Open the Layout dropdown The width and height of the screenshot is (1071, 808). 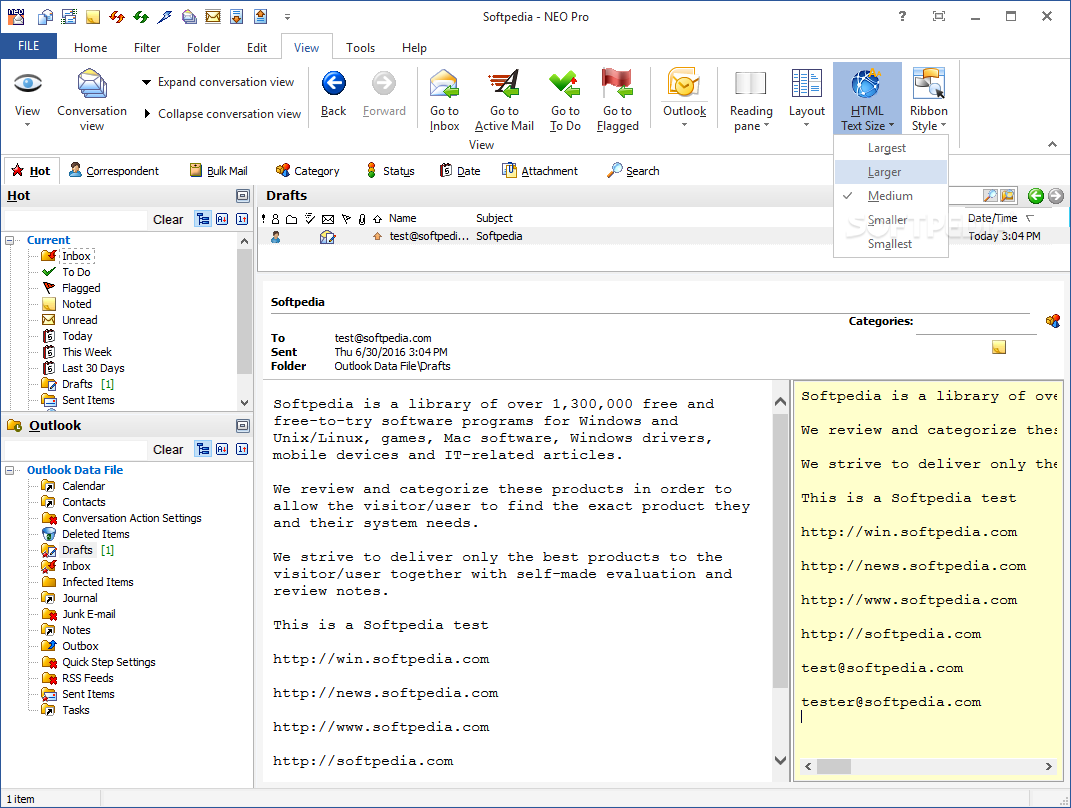807,98
